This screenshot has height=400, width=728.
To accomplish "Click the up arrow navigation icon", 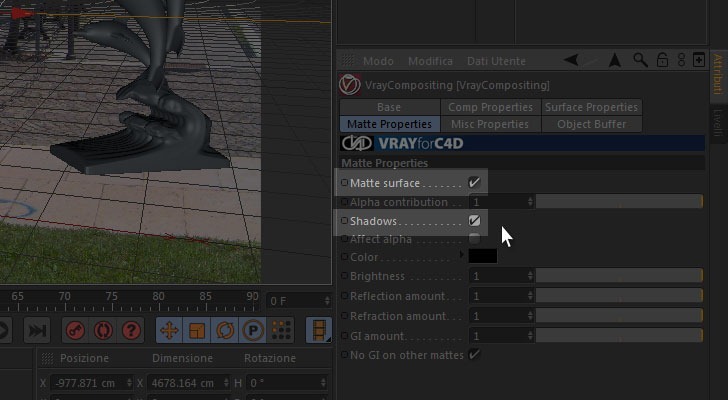I will pos(615,60).
